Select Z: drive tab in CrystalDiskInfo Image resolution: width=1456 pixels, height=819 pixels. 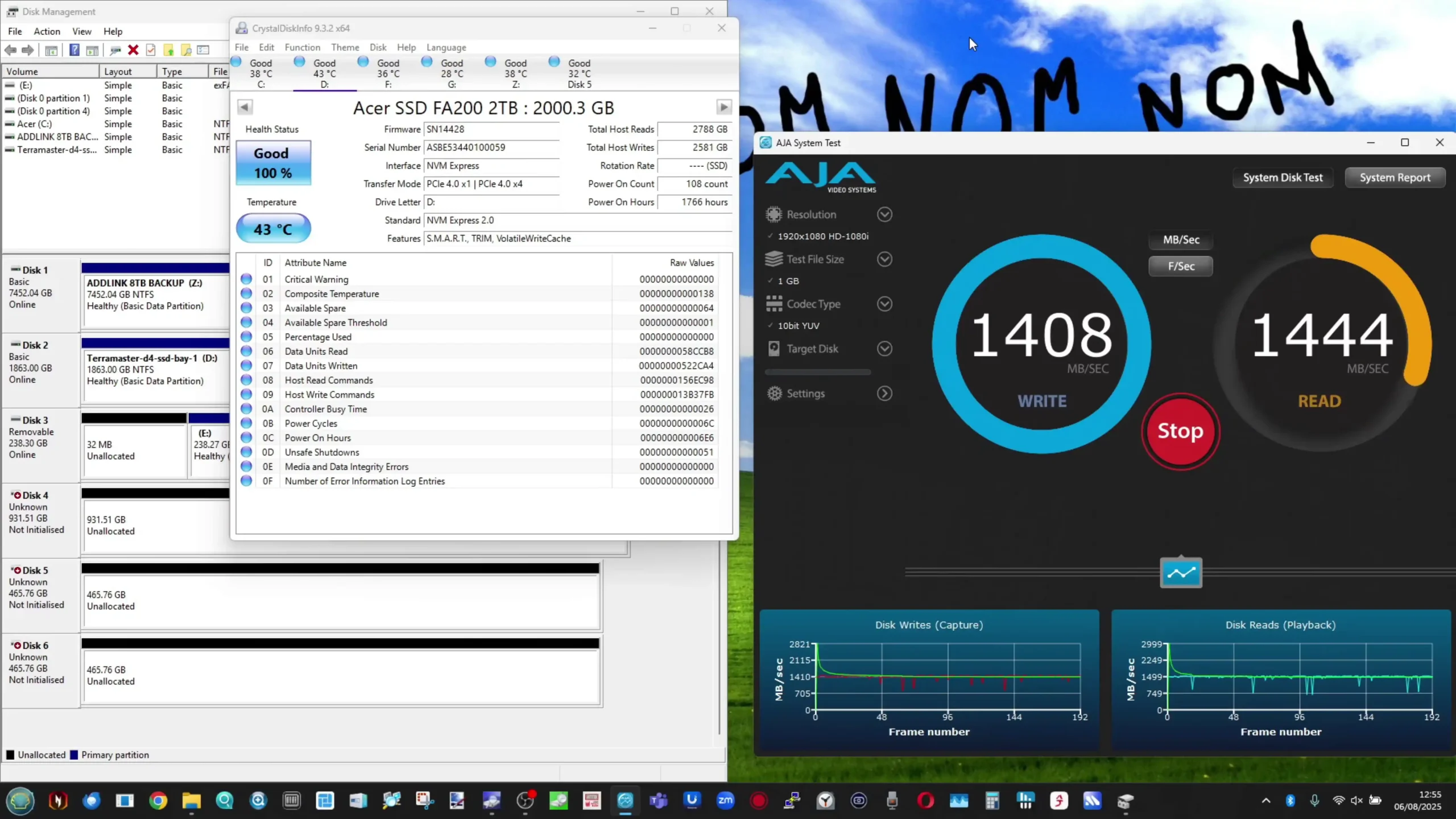(516, 73)
